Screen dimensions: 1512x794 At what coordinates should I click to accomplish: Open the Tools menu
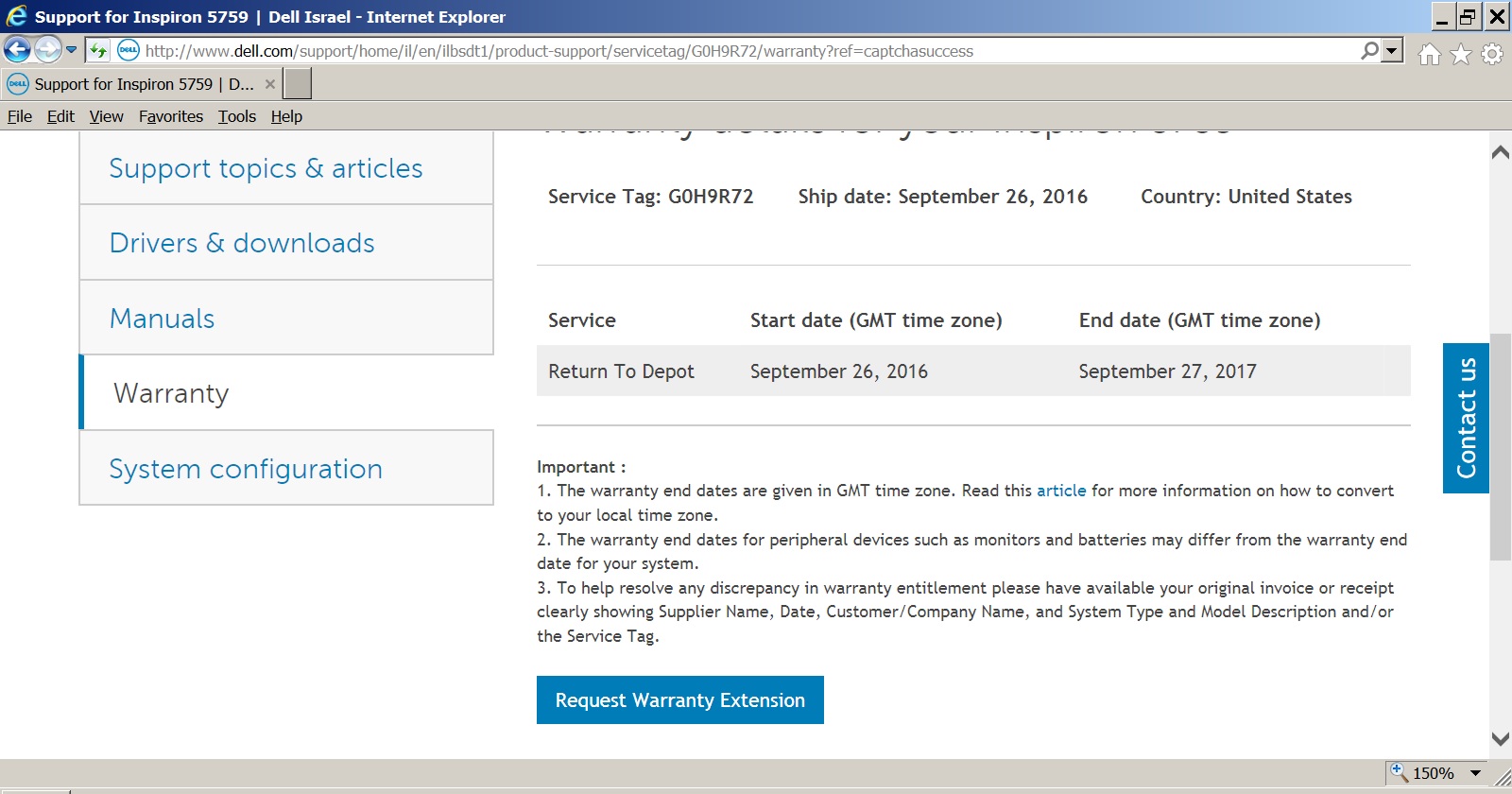(x=237, y=116)
